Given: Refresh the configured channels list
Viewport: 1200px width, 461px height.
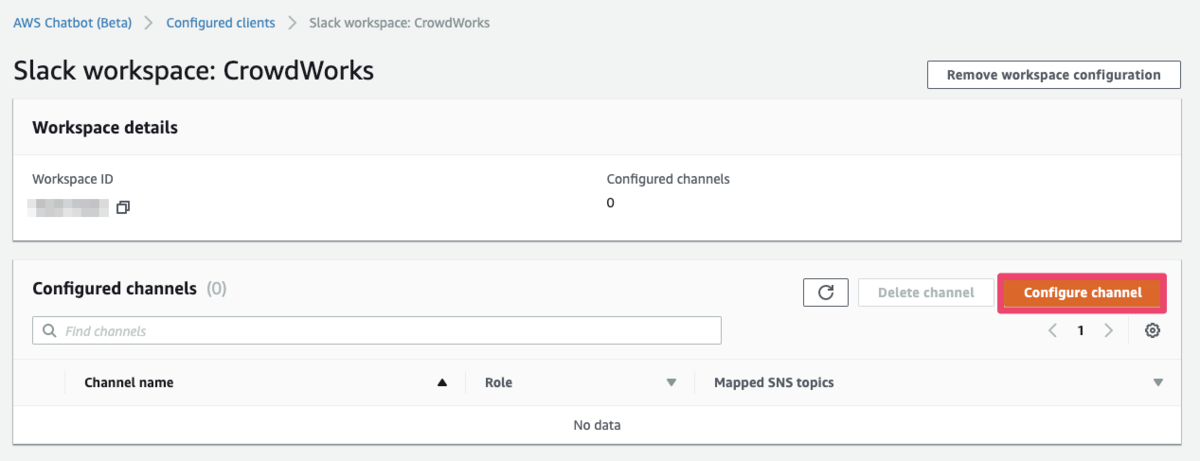Looking at the screenshot, I should (826, 292).
